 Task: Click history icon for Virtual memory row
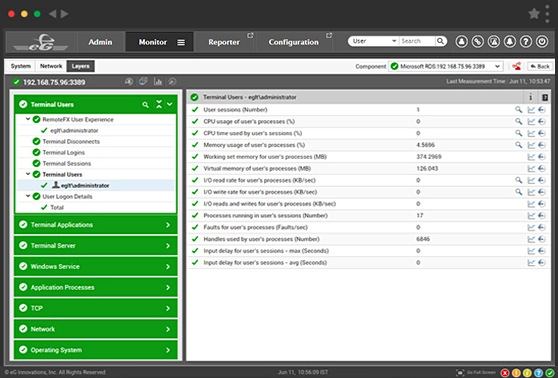(x=542, y=169)
